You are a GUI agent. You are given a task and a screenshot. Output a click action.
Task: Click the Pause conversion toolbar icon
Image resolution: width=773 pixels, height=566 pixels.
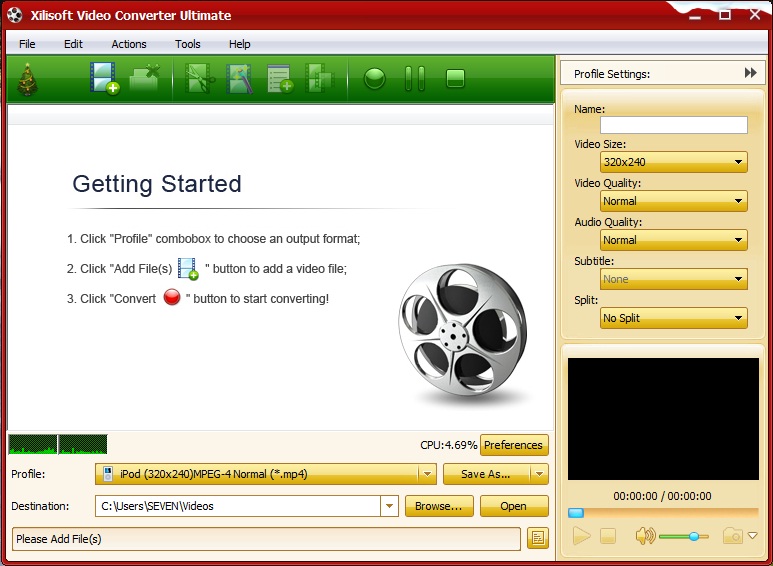(x=415, y=79)
